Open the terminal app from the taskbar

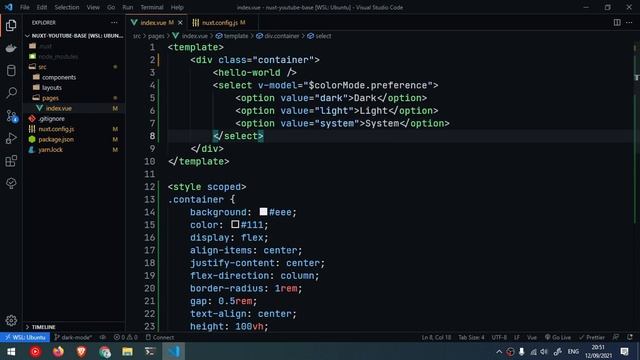(x=150, y=351)
